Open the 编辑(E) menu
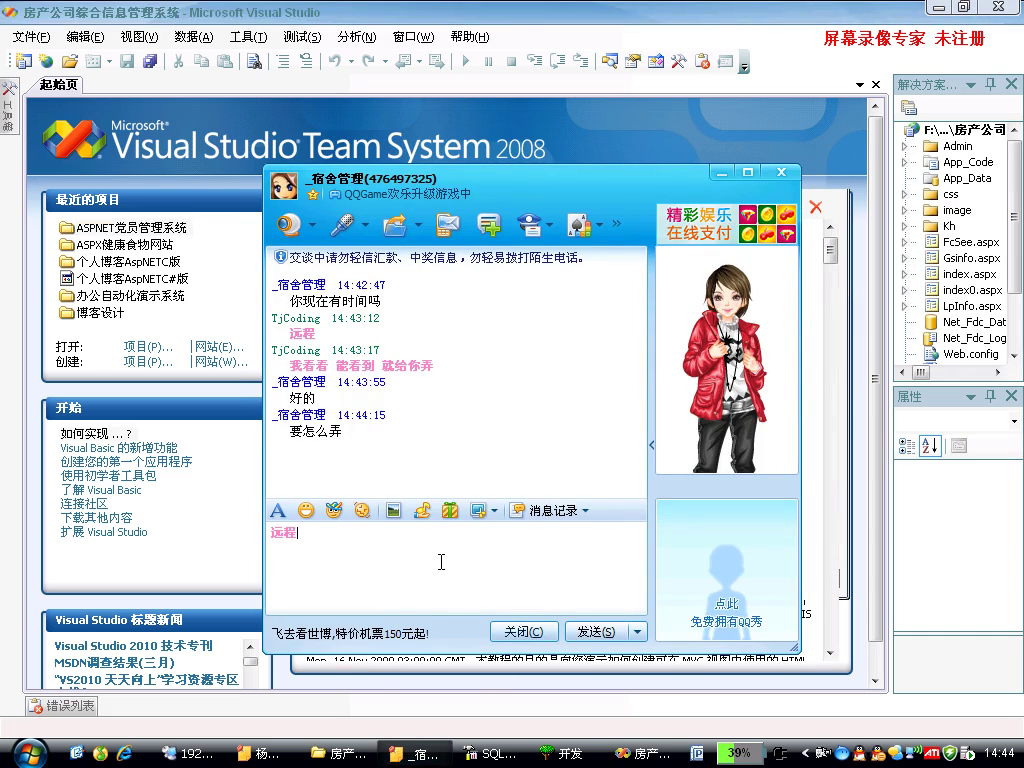Viewport: 1024px width, 768px height. pyautogui.click(x=86, y=37)
